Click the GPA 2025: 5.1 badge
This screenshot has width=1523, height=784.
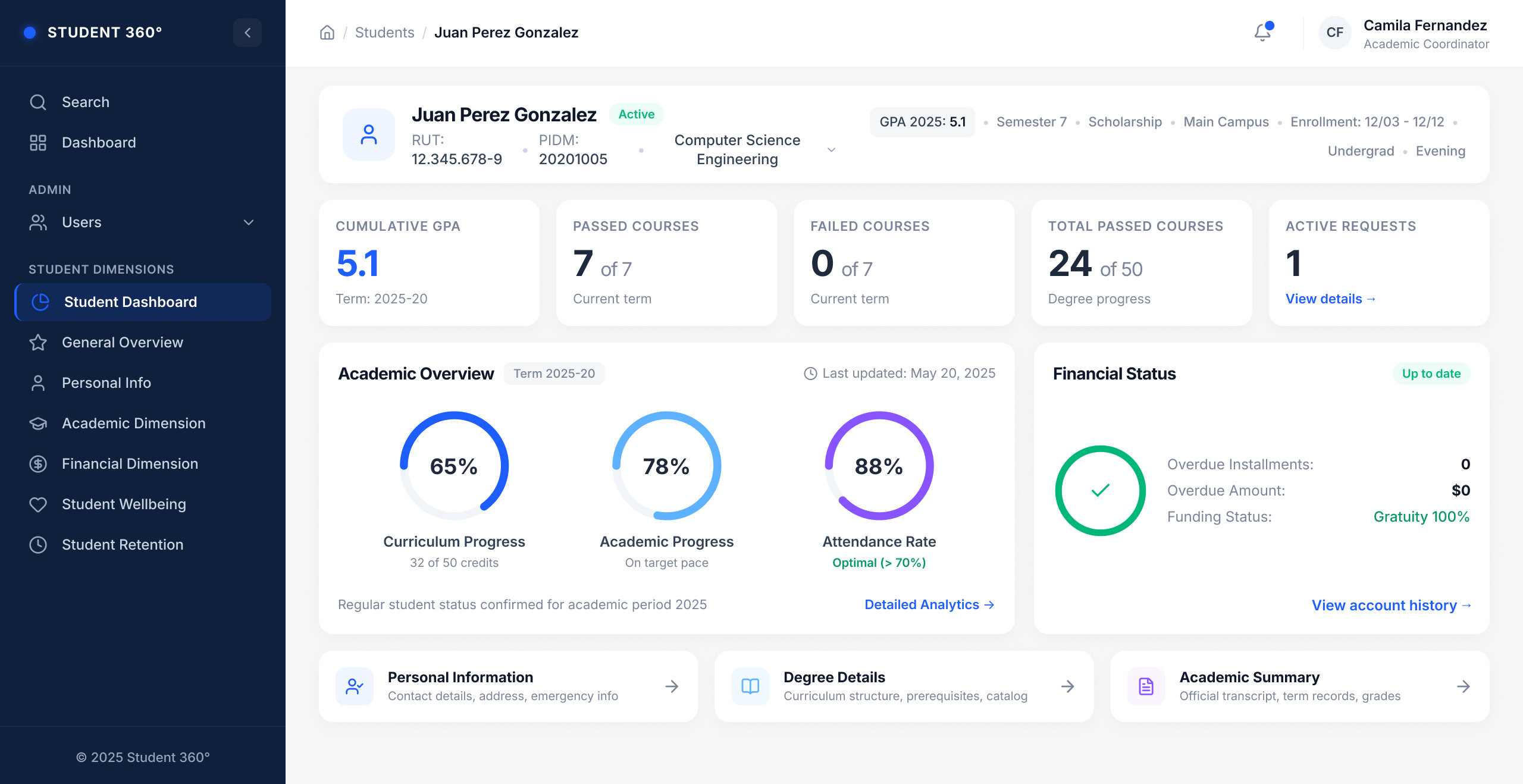click(x=923, y=122)
